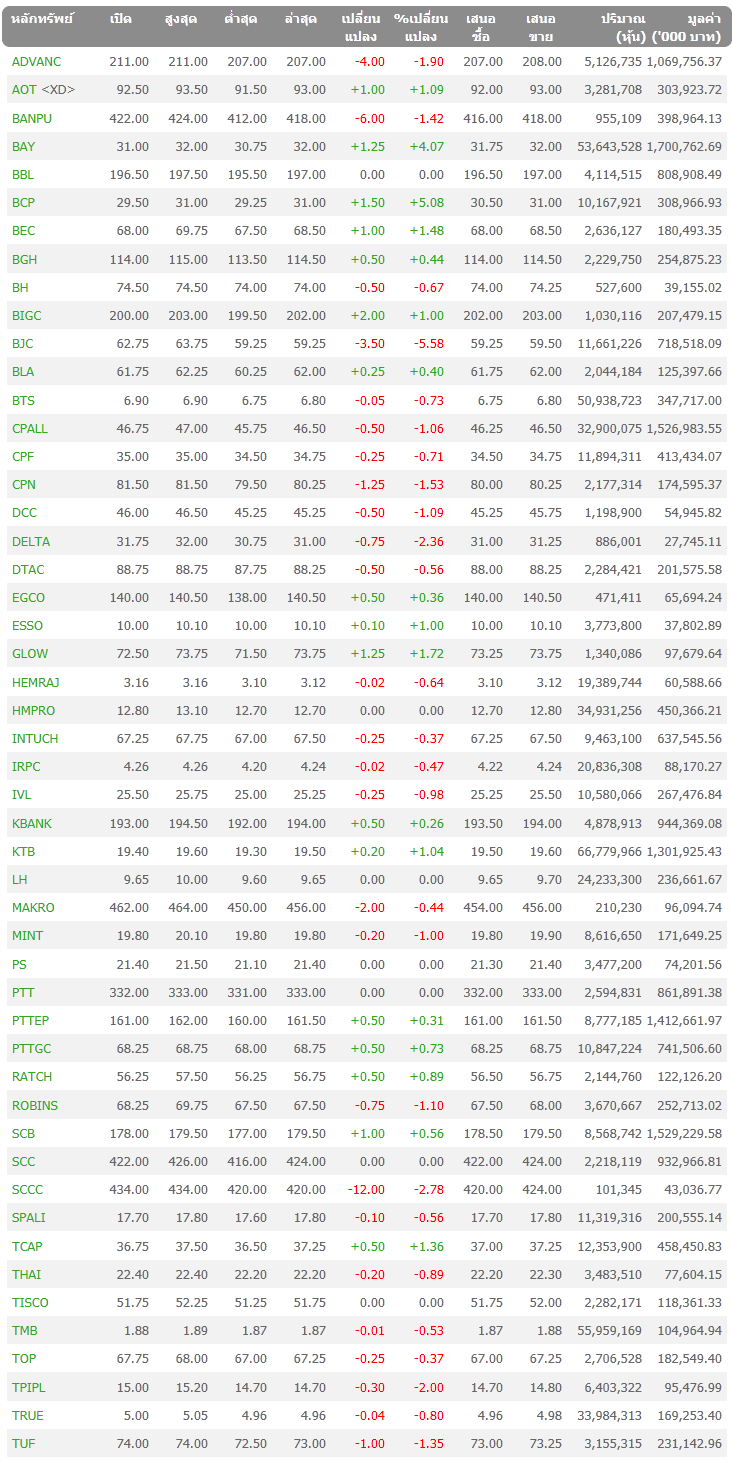The height and width of the screenshot is (1461, 732).
Task: Click the ปริมาณ (หุ้น) column header
Action: point(622,27)
